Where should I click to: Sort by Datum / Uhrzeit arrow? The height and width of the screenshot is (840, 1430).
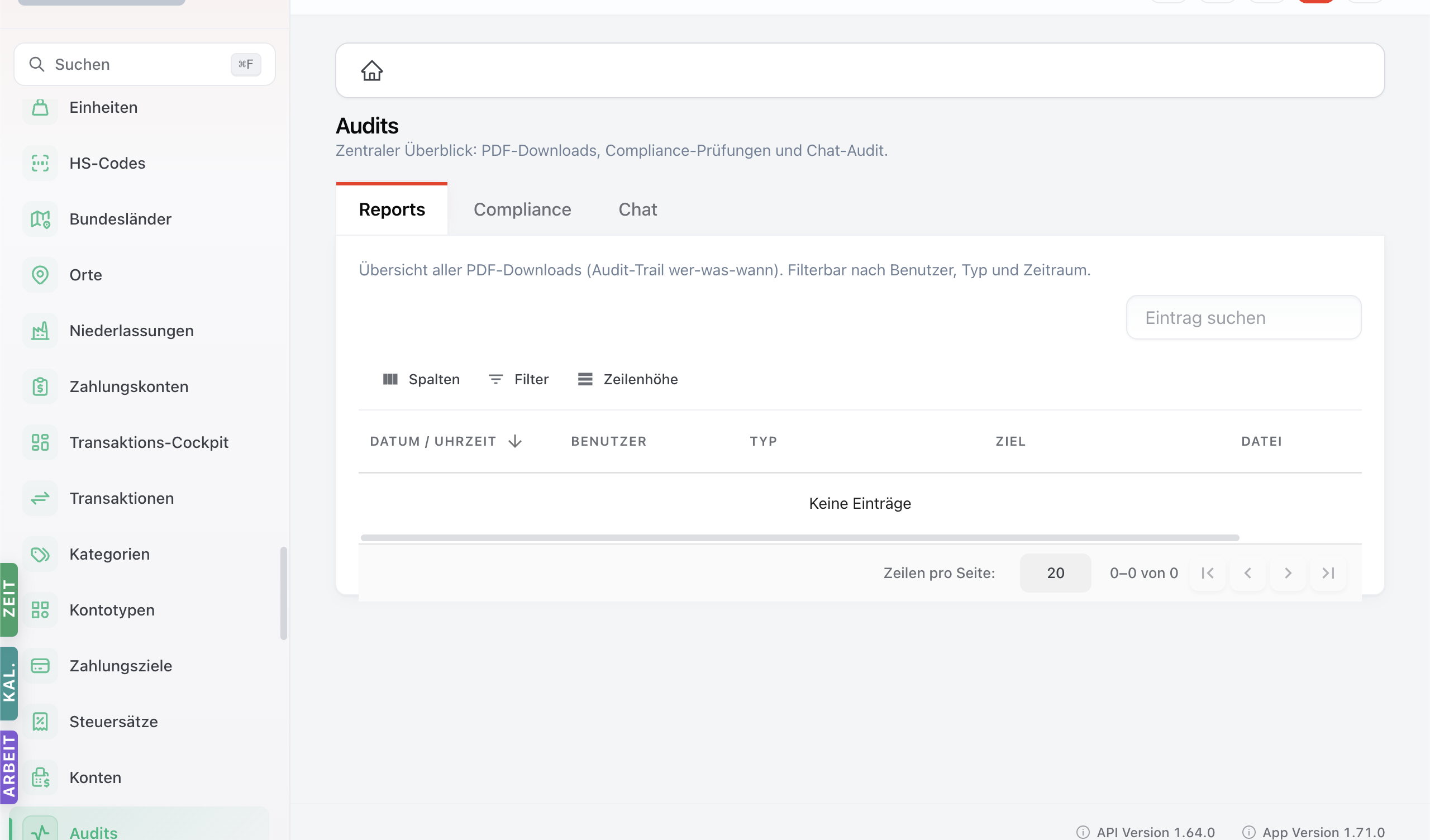click(515, 441)
